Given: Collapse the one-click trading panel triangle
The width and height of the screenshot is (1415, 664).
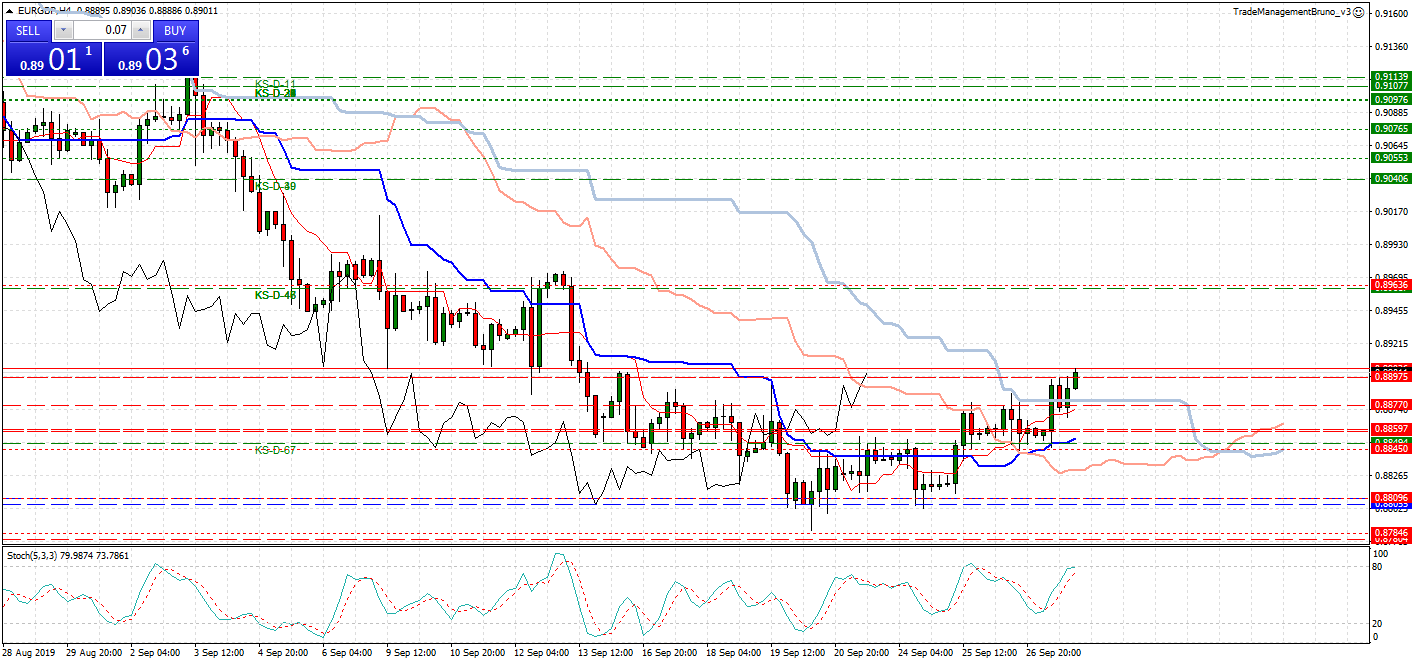Looking at the screenshot, I should tap(10, 11).
